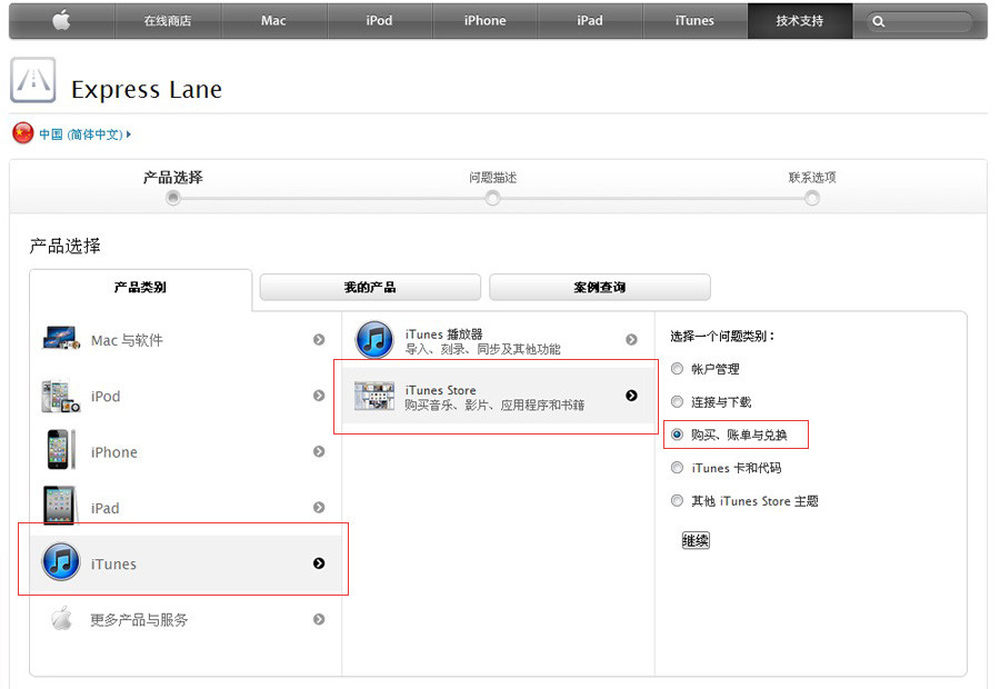Click the iPad product image
This screenshot has width=1000, height=689.
tap(59, 506)
